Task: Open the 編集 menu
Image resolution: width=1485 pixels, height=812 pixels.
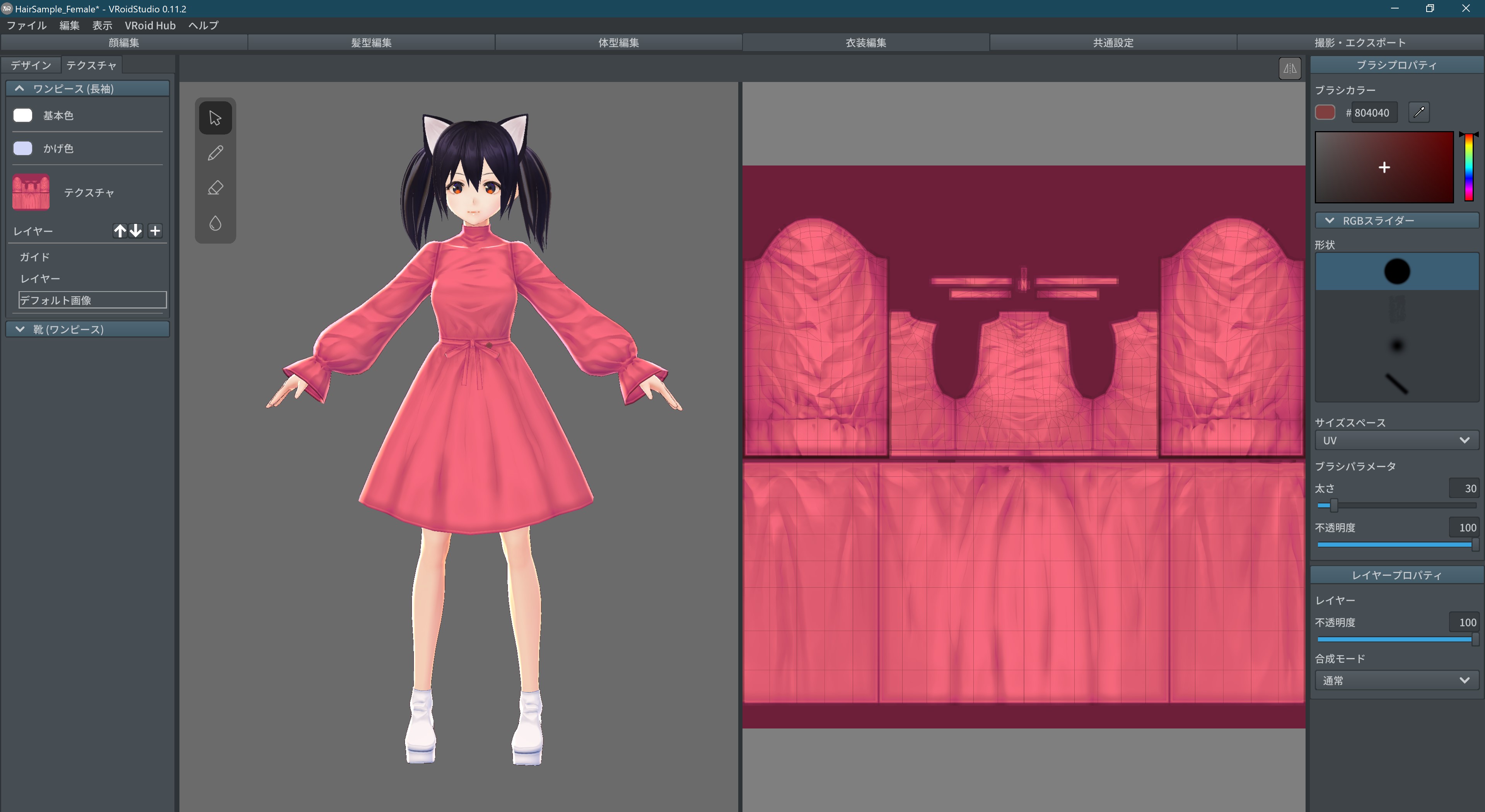Action: pyautogui.click(x=69, y=26)
